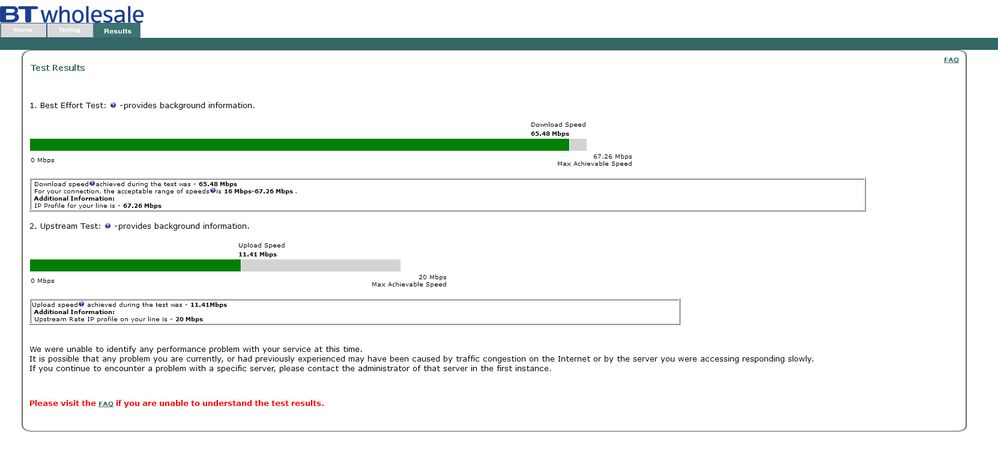Click the download speed details box
This screenshot has height=451, width=998.
(x=448, y=195)
